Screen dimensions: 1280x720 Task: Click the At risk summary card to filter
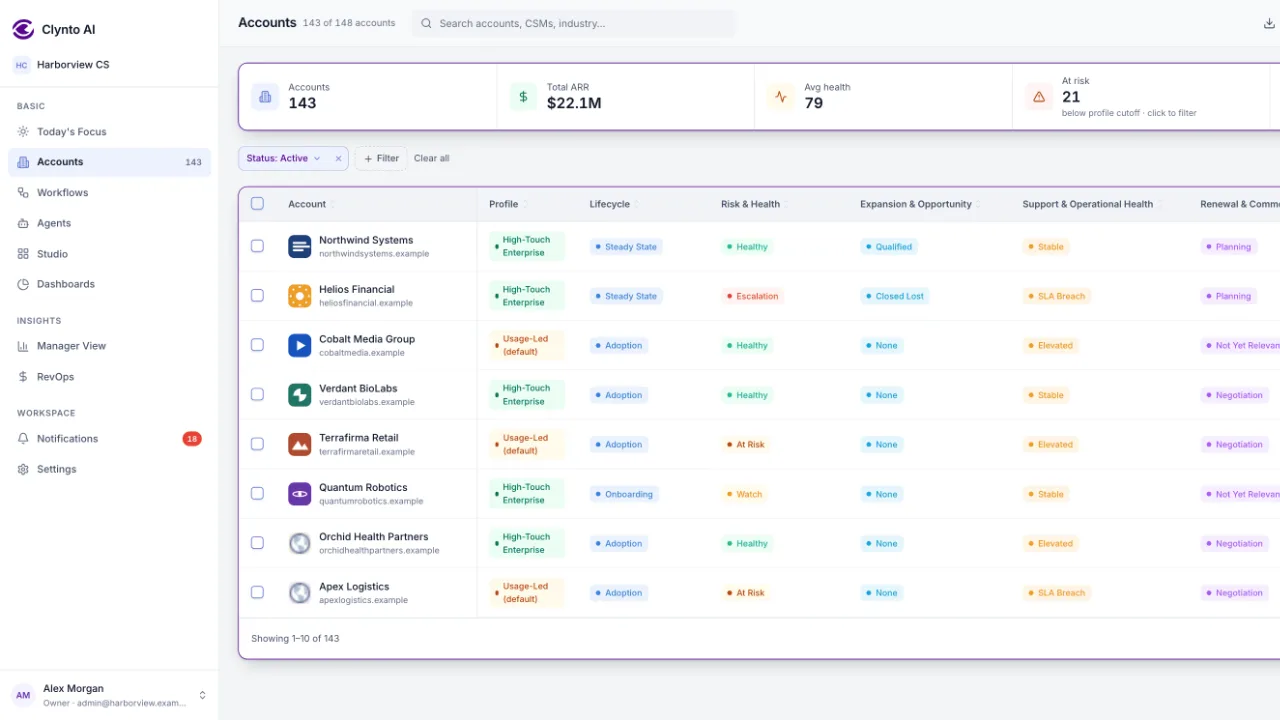(x=1142, y=97)
